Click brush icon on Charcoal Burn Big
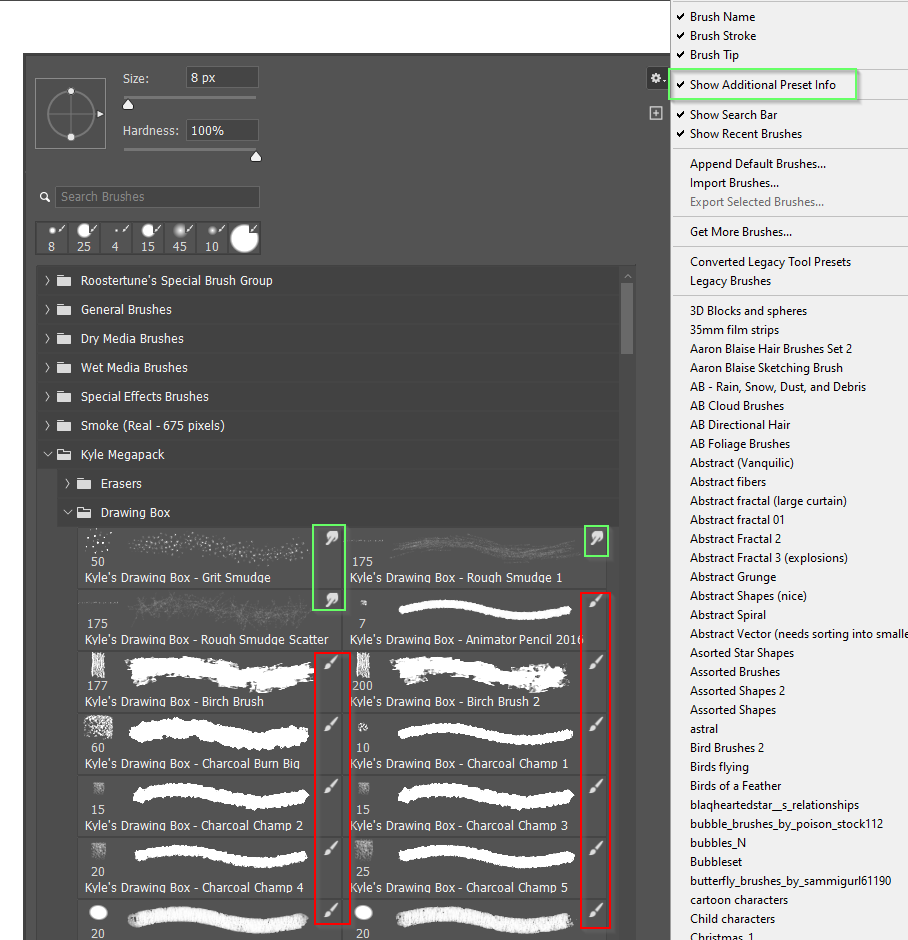908x940 pixels. [x=331, y=725]
